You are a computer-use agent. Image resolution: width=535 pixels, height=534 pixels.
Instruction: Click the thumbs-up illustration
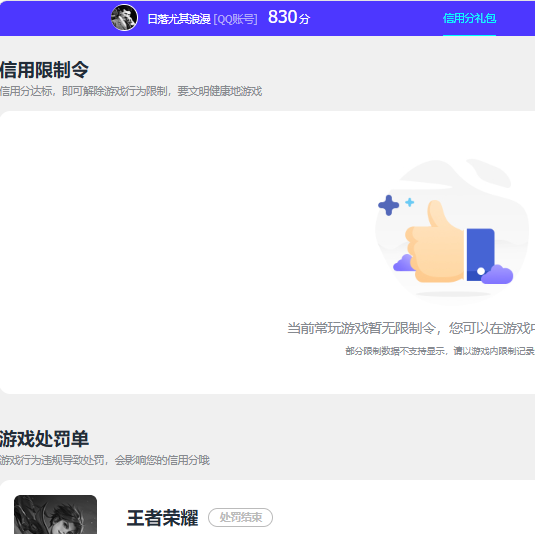pyautogui.click(x=452, y=232)
